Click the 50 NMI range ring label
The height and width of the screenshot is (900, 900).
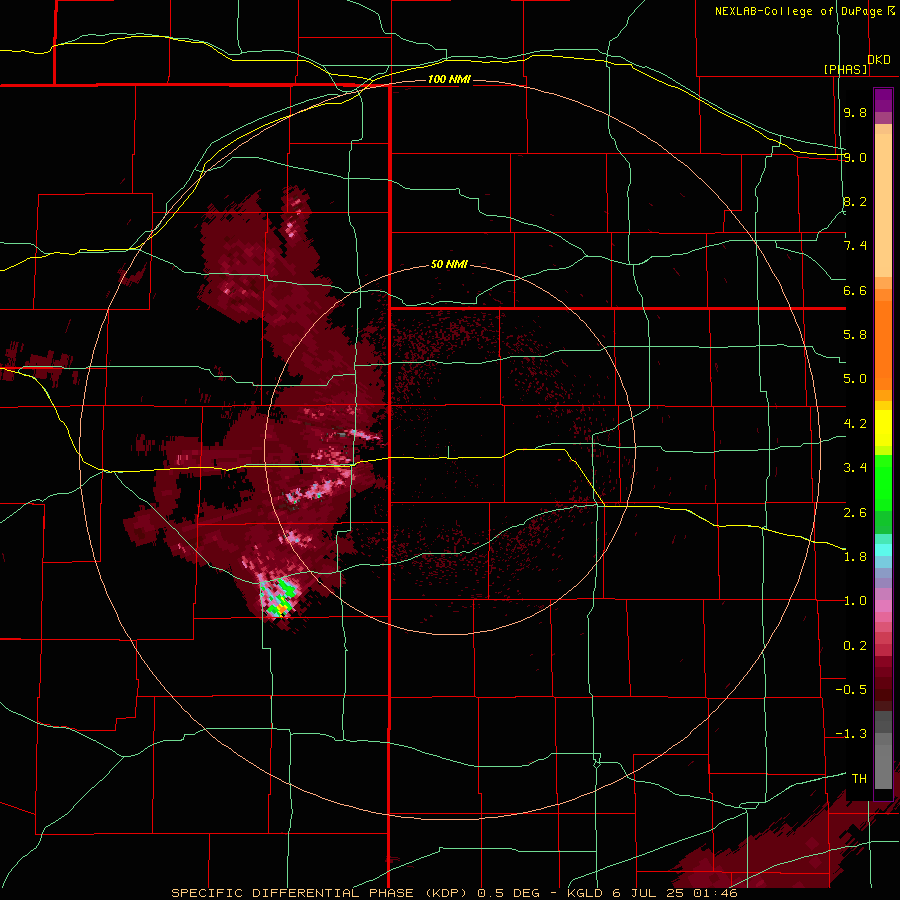point(449,264)
